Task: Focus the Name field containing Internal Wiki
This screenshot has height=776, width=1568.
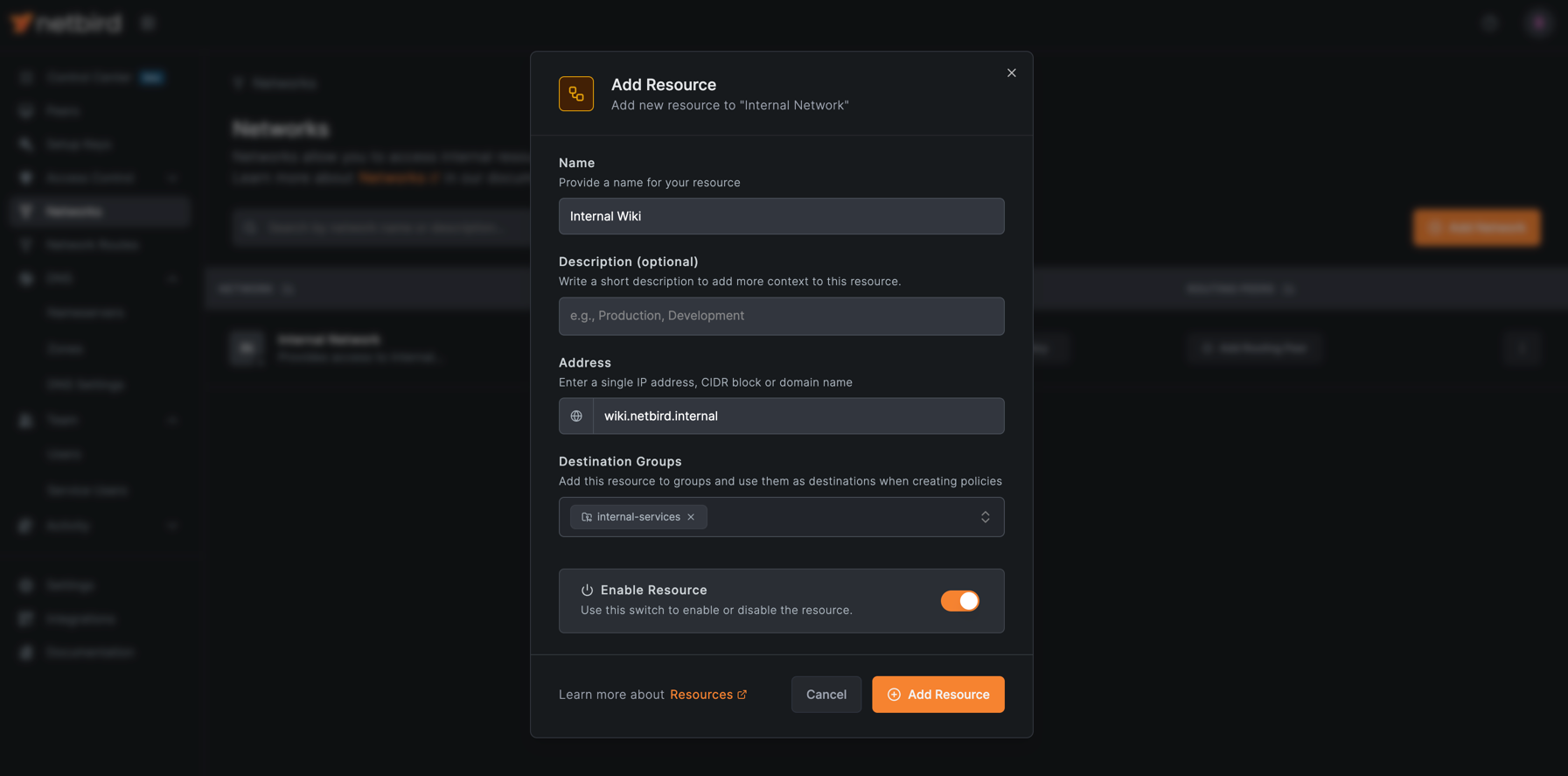Action: [x=781, y=216]
